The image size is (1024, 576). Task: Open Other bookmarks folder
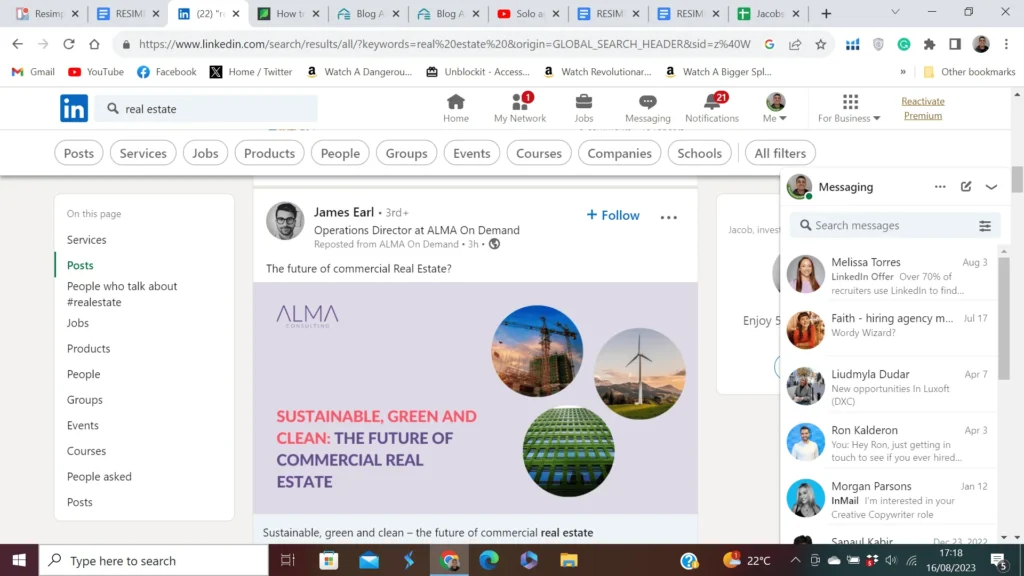(970, 72)
